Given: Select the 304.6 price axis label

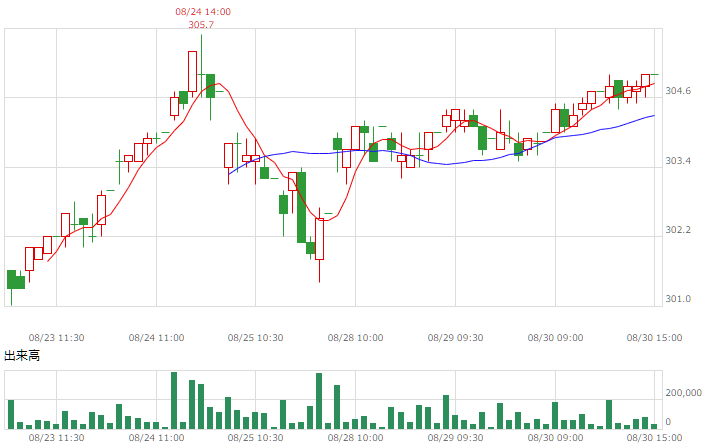Looking at the screenshot, I should coord(678,91).
